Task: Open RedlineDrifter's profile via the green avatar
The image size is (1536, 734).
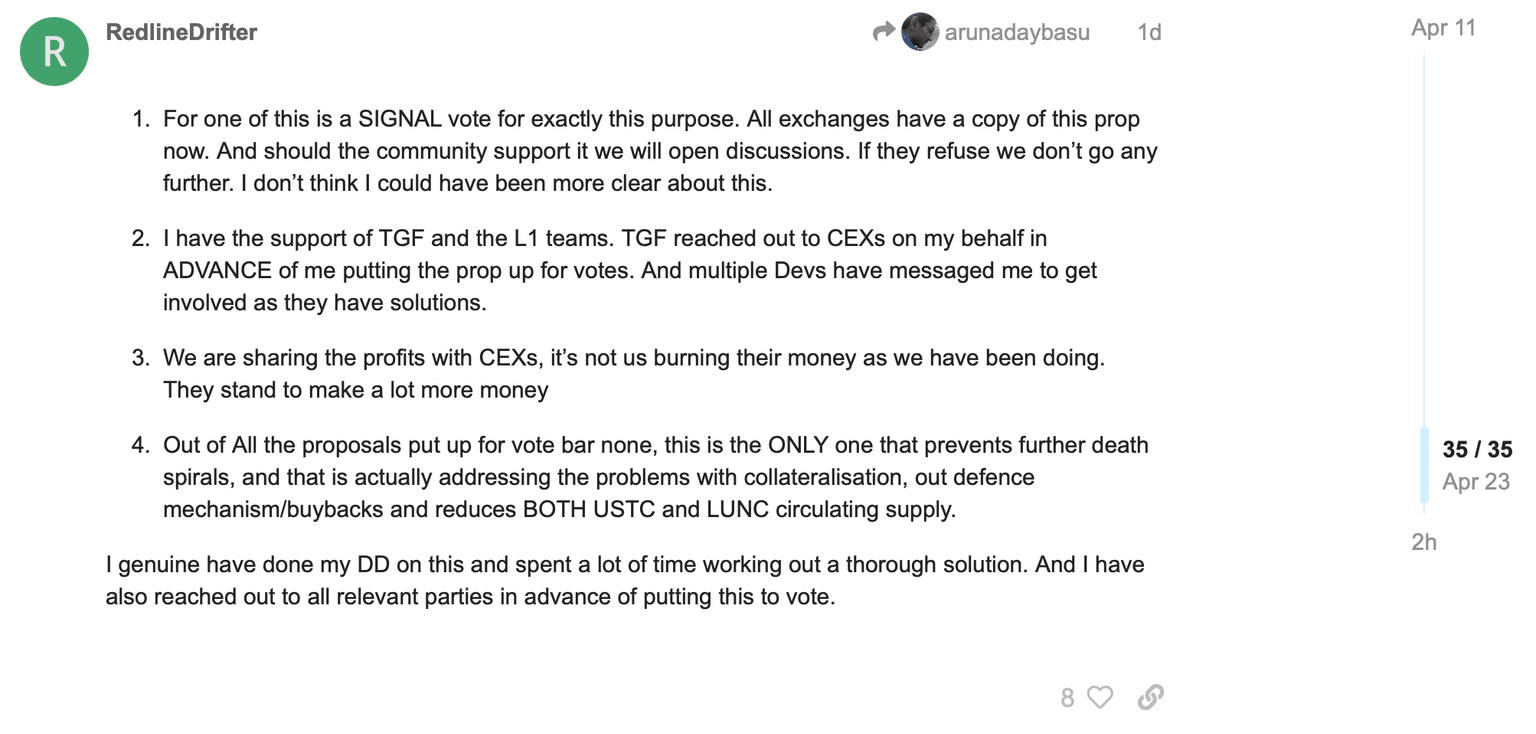Action: 54,51
